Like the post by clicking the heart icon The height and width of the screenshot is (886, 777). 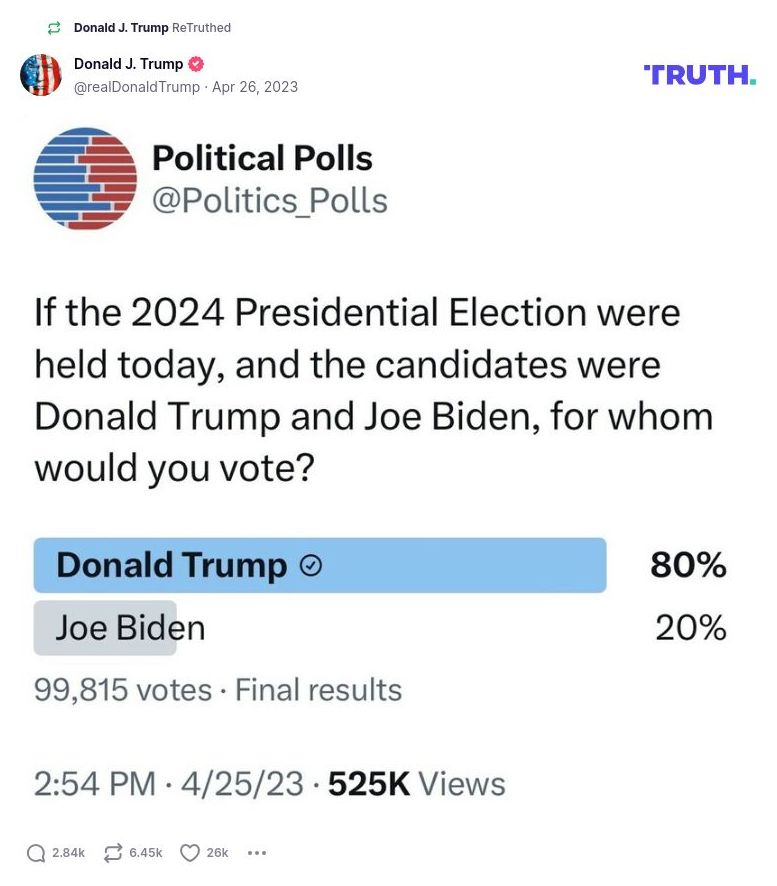point(189,852)
